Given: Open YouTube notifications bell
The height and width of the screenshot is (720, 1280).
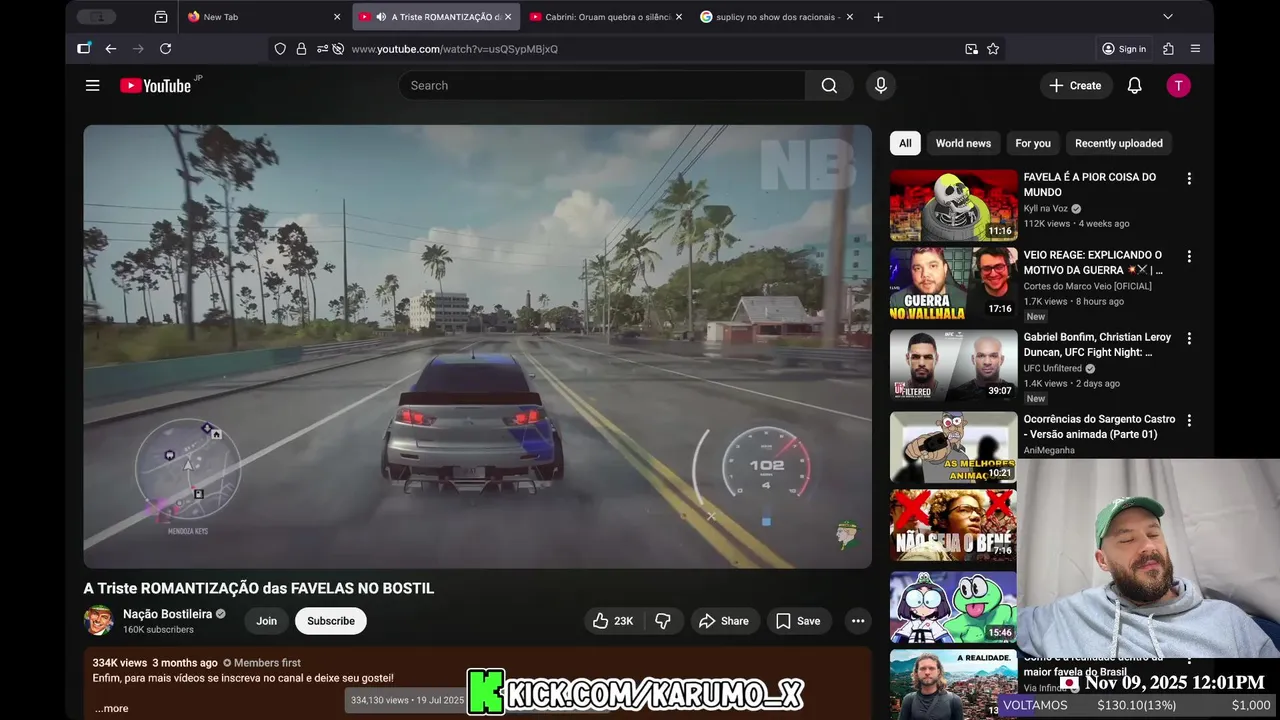Looking at the screenshot, I should [1134, 86].
